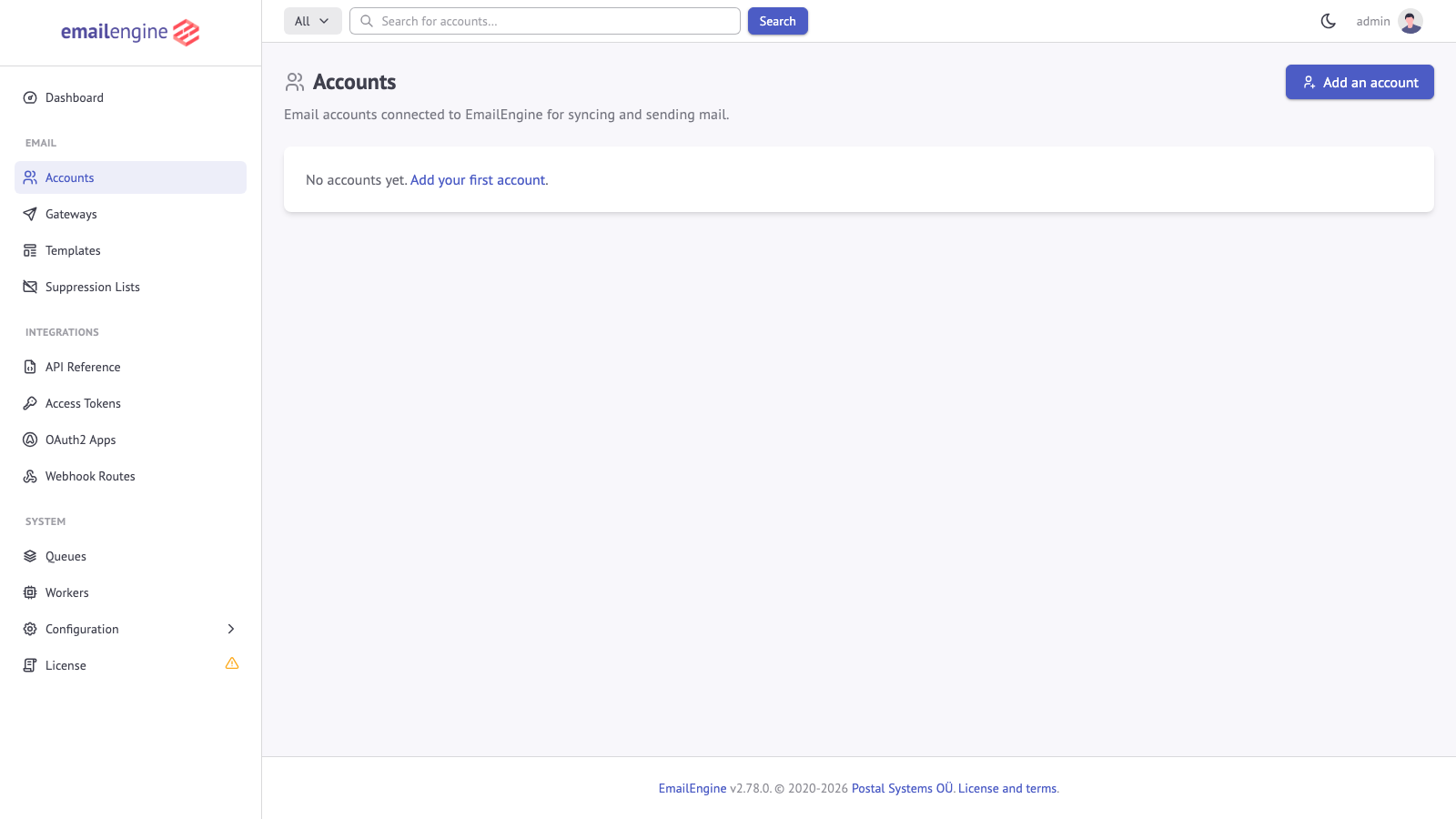This screenshot has height=819, width=1456.
Task: Click the License scroll icon
Action: 30,665
